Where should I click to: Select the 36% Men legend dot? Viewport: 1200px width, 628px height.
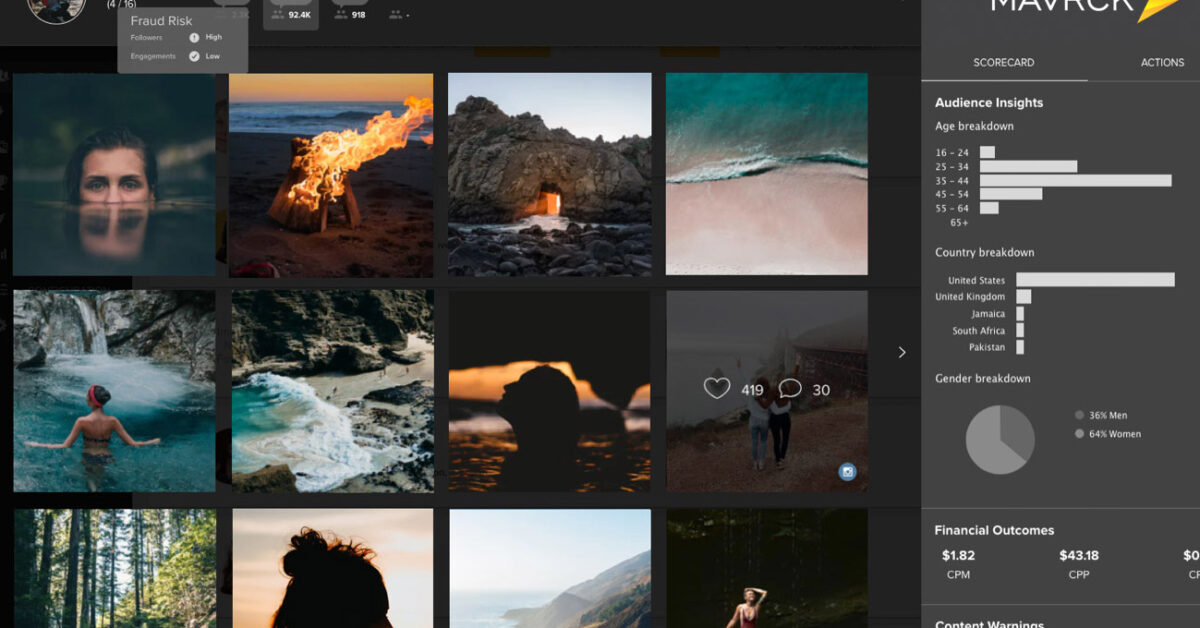coord(1079,415)
